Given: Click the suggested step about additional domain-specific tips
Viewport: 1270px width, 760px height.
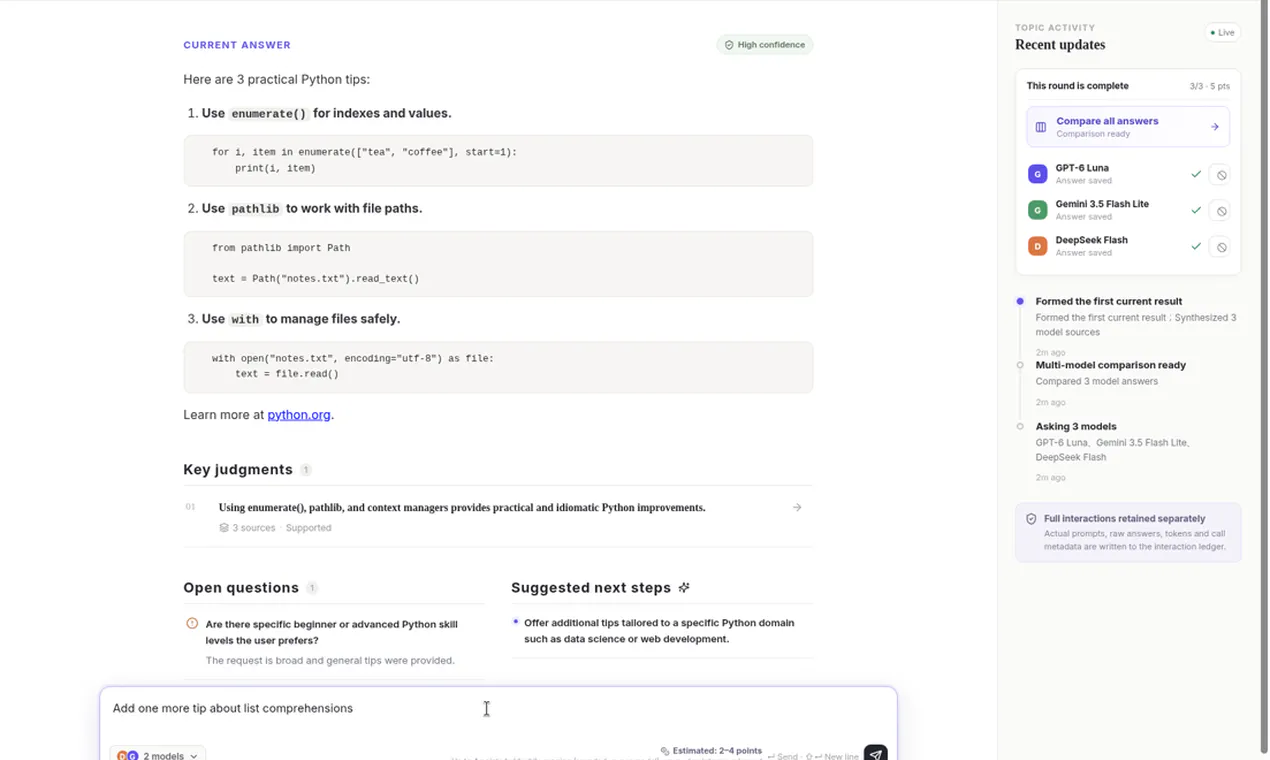Looking at the screenshot, I should point(662,631).
